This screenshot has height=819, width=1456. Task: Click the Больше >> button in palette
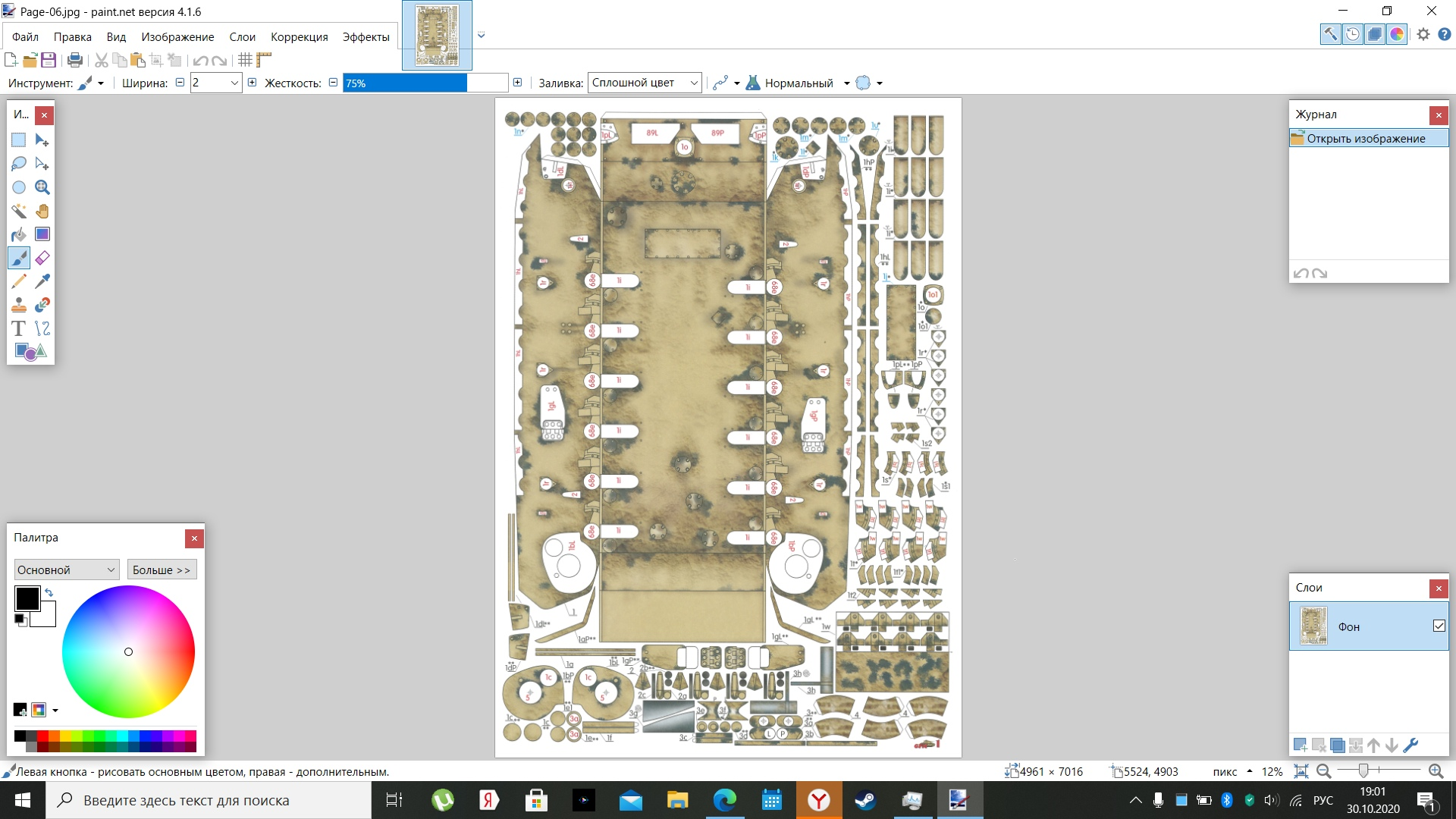pyautogui.click(x=162, y=570)
